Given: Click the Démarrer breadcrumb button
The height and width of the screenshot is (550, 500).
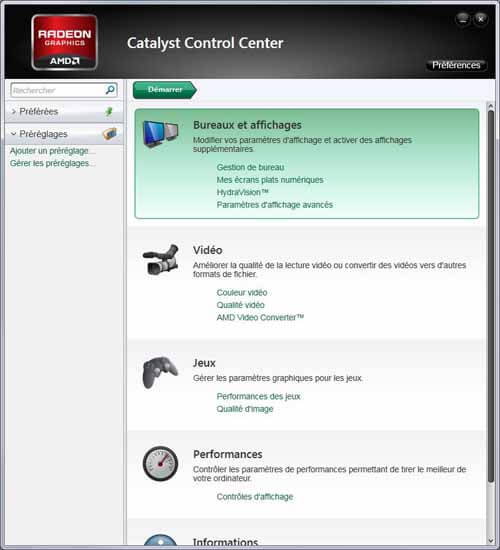Looking at the screenshot, I should [165, 90].
